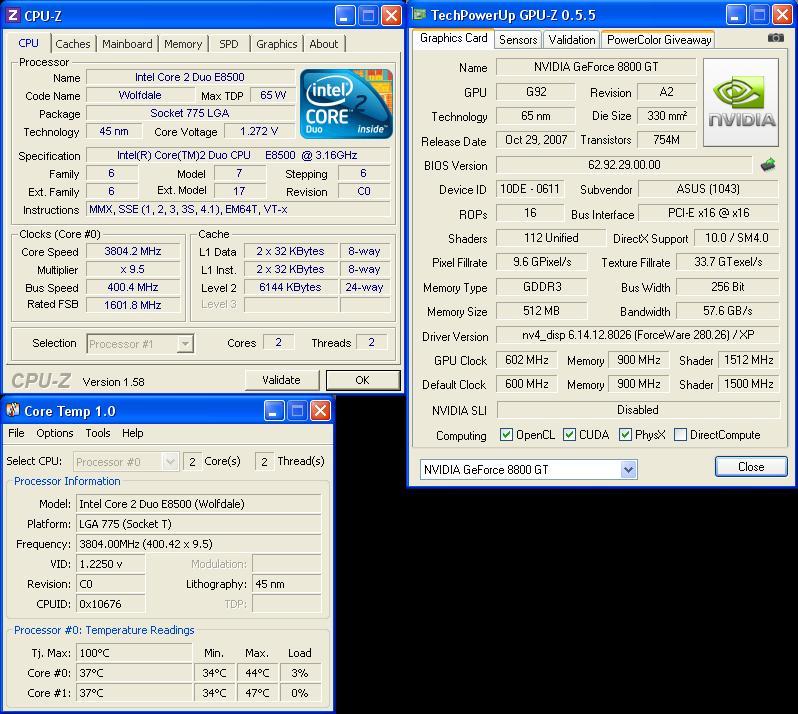This screenshot has height=714, width=798.
Task: Click the Intel Core 2 Duo logo
Action: click(x=346, y=104)
